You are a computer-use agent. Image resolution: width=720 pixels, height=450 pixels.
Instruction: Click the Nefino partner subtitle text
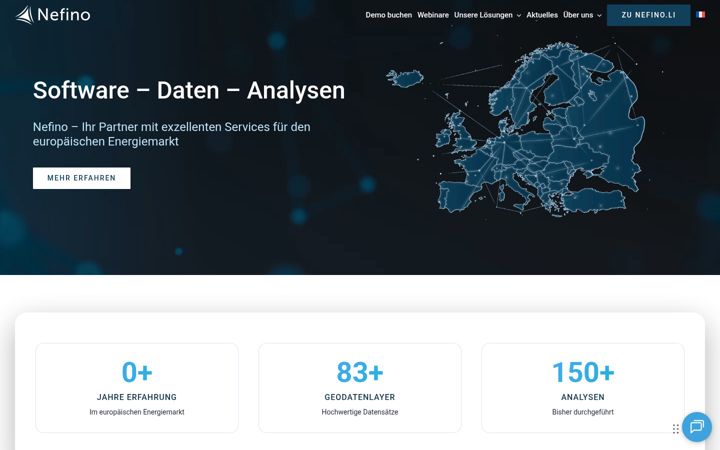[172, 134]
